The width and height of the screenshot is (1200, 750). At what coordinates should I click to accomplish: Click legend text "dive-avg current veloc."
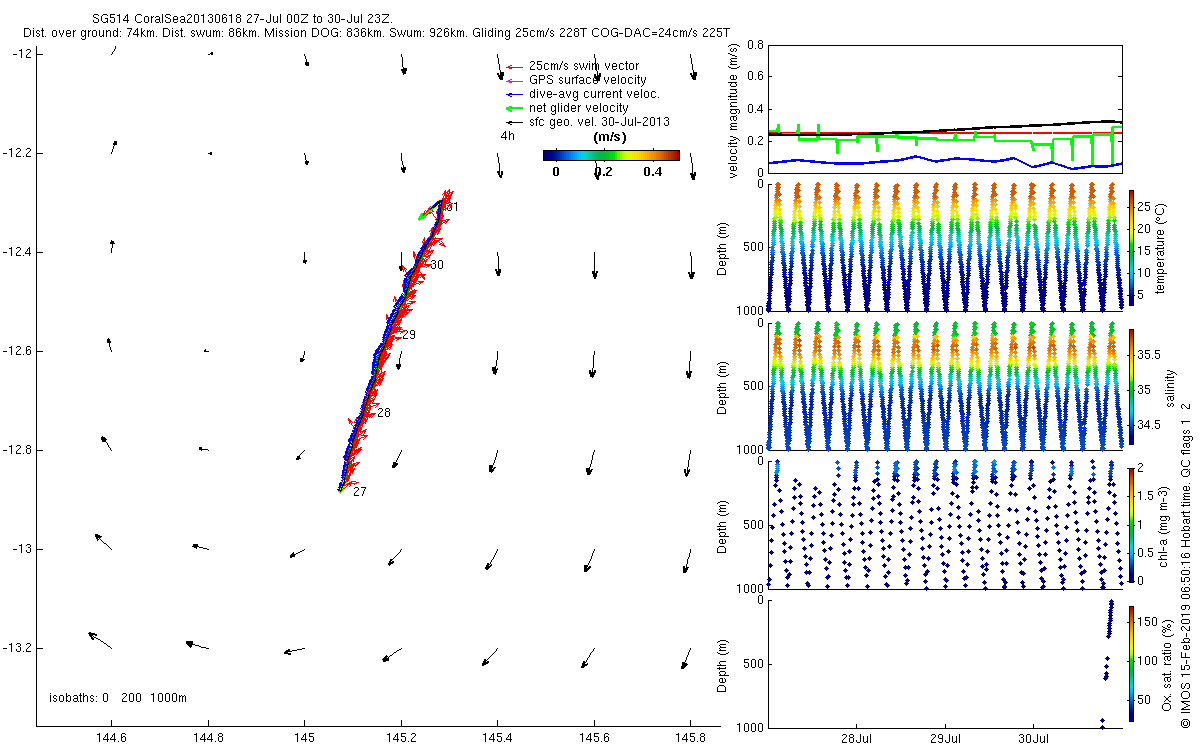click(594, 94)
